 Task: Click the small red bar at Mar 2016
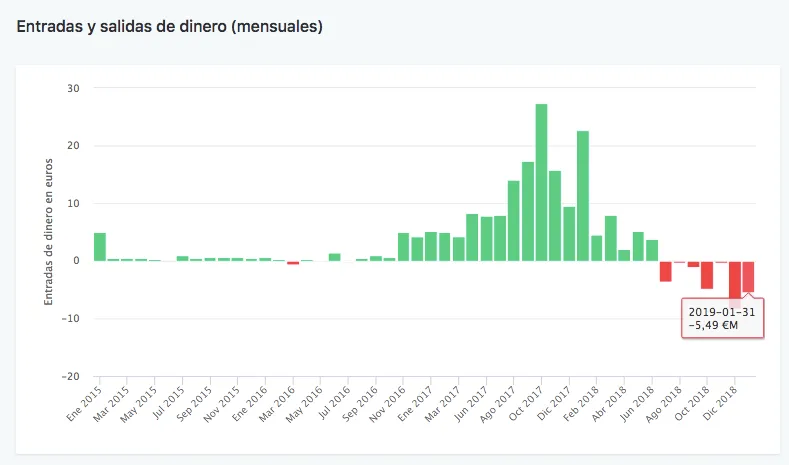[x=293, y=262]
